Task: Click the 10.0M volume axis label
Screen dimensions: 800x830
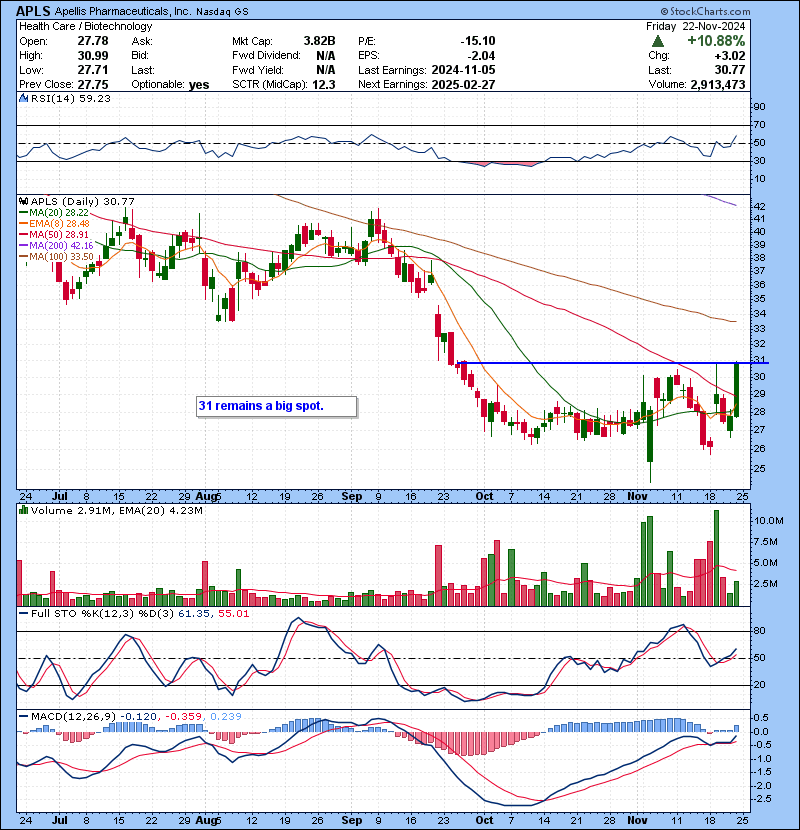Action: [x=768, y=521]
